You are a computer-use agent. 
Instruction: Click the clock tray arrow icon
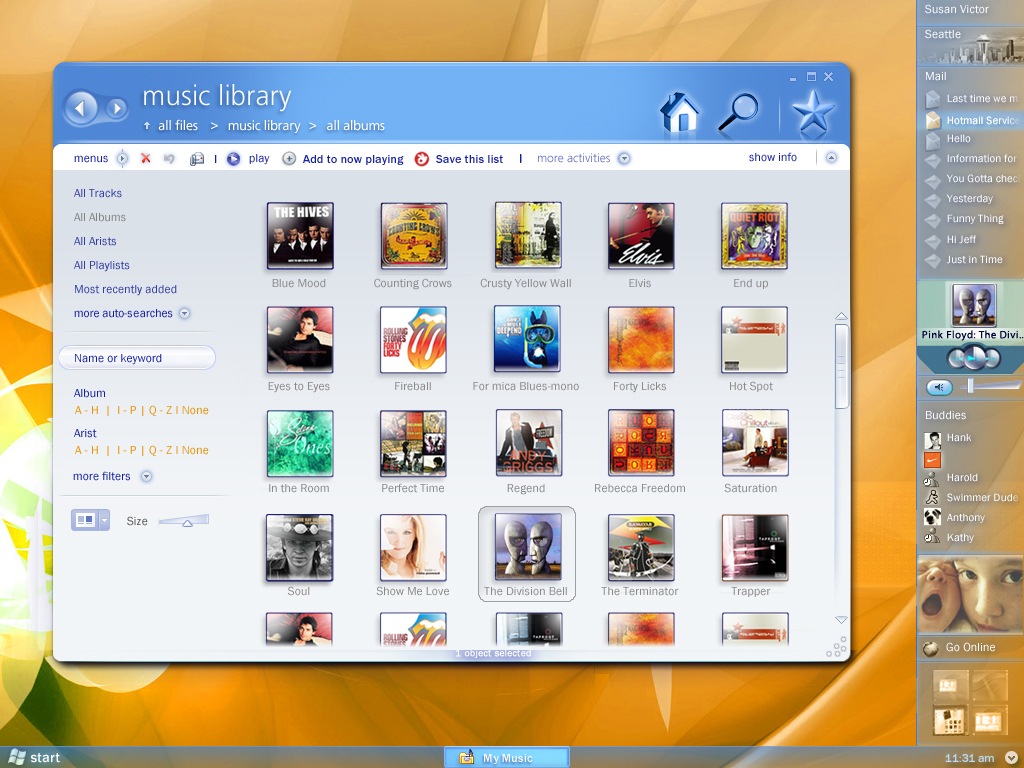point(1012,758)
